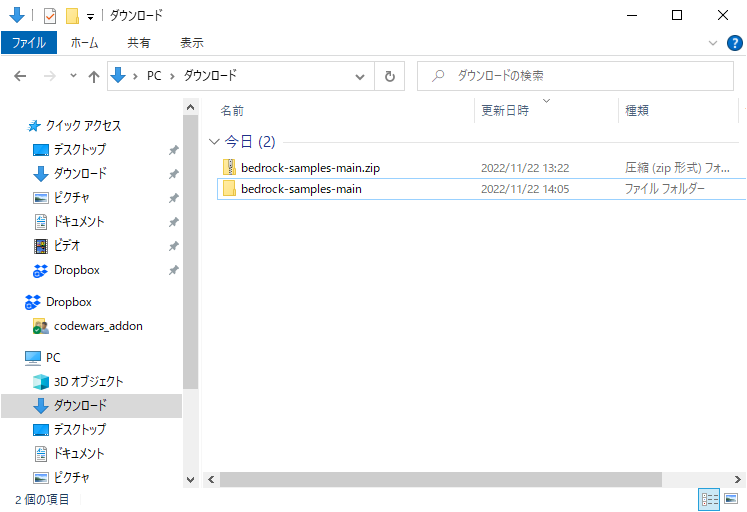Open the codewars_addon shared folder
Image resolution: width=747 pixels, height=512 pixels.
tap(98, 326)
